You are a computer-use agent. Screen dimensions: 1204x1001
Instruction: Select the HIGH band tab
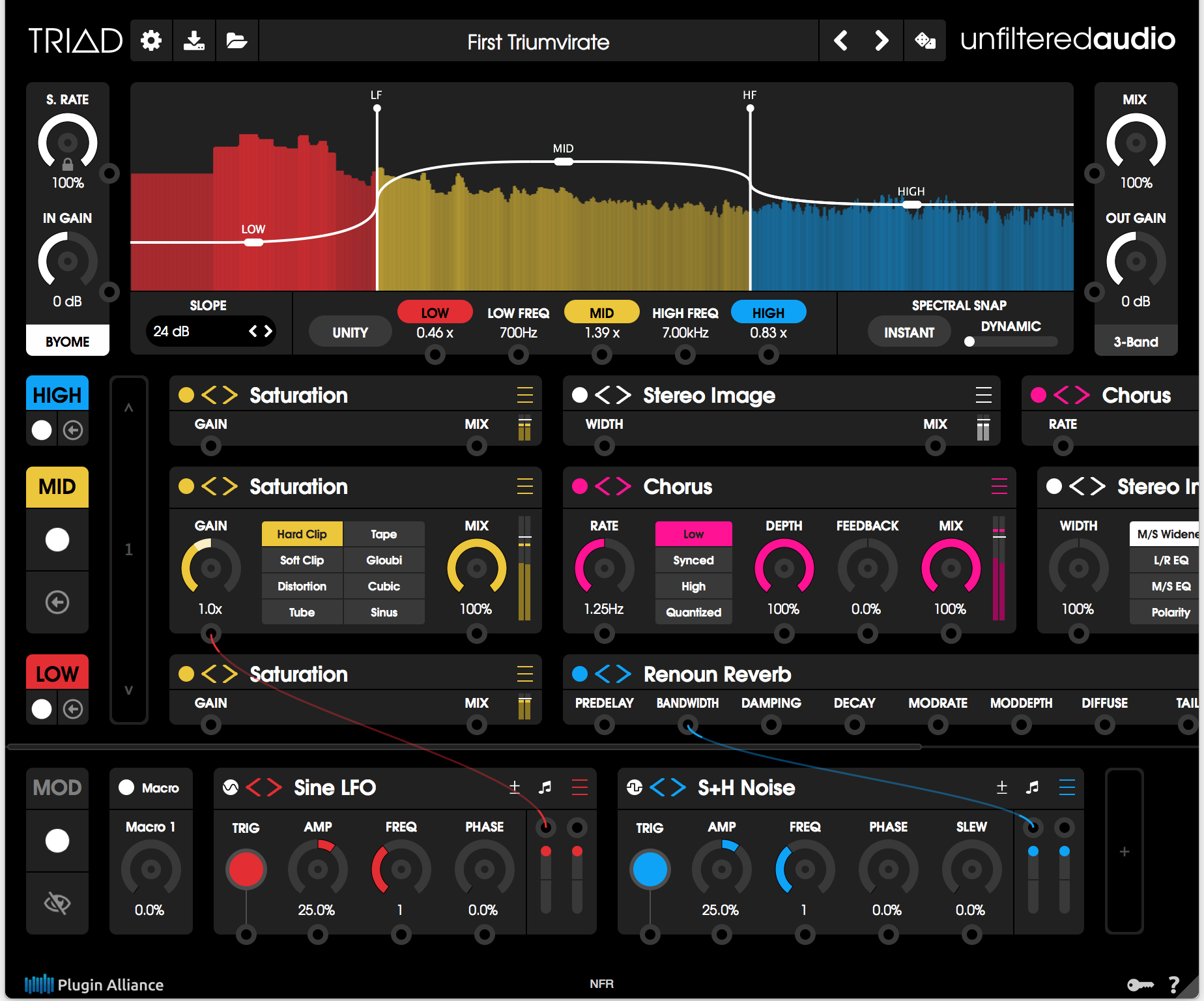tap(57, 395)
